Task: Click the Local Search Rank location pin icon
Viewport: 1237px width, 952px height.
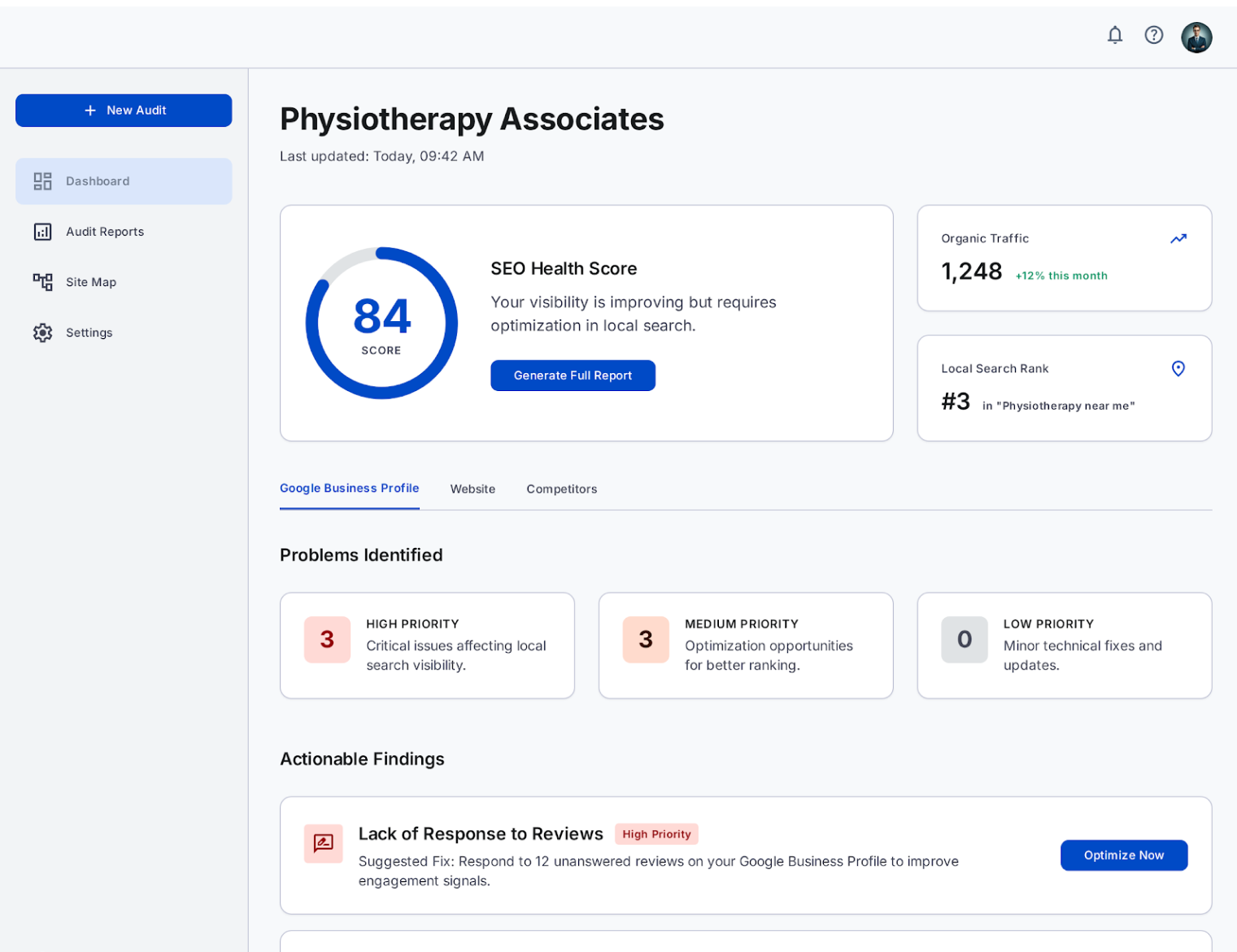Action: point(1178,369)
